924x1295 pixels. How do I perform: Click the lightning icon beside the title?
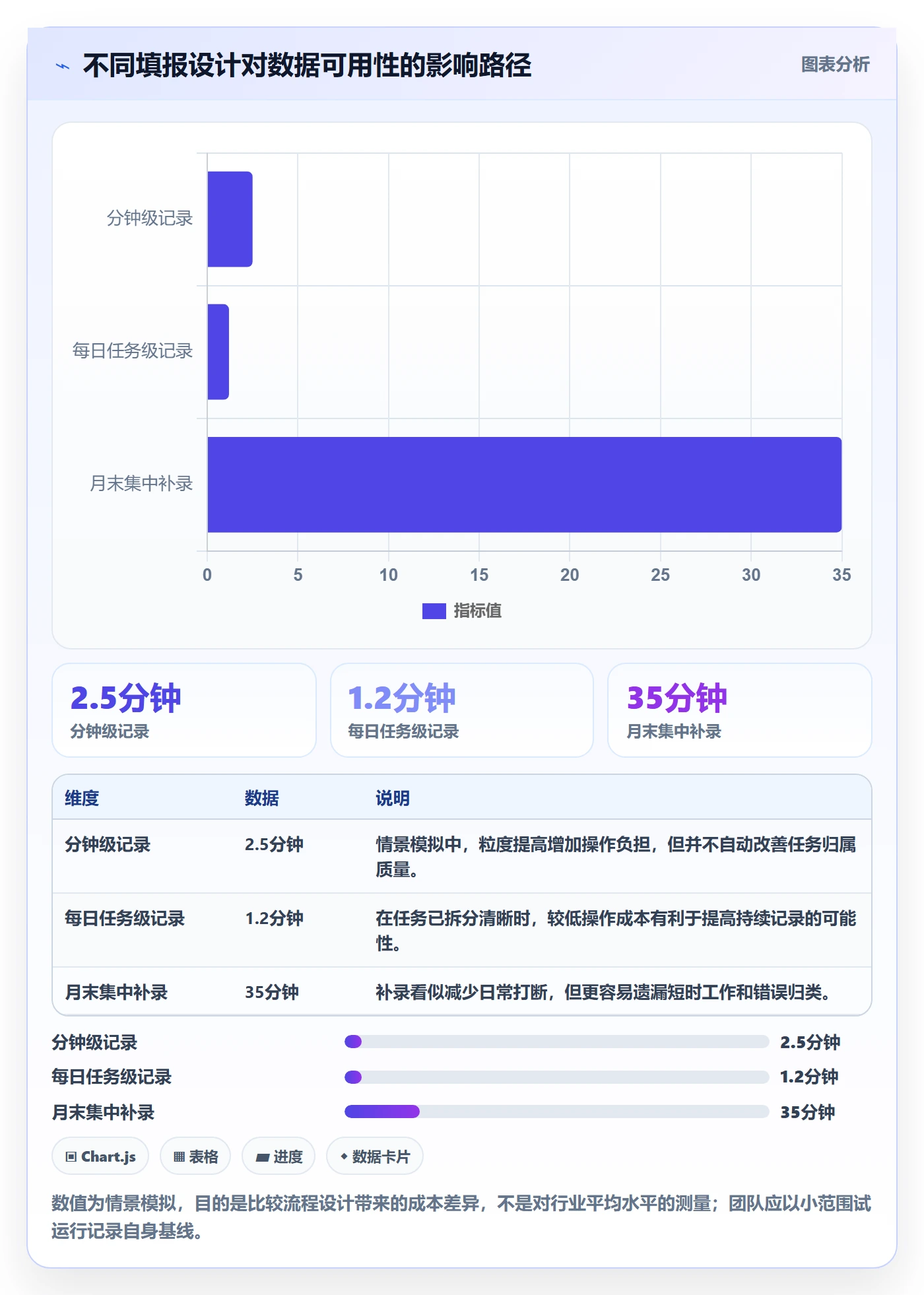pos(63,66)
